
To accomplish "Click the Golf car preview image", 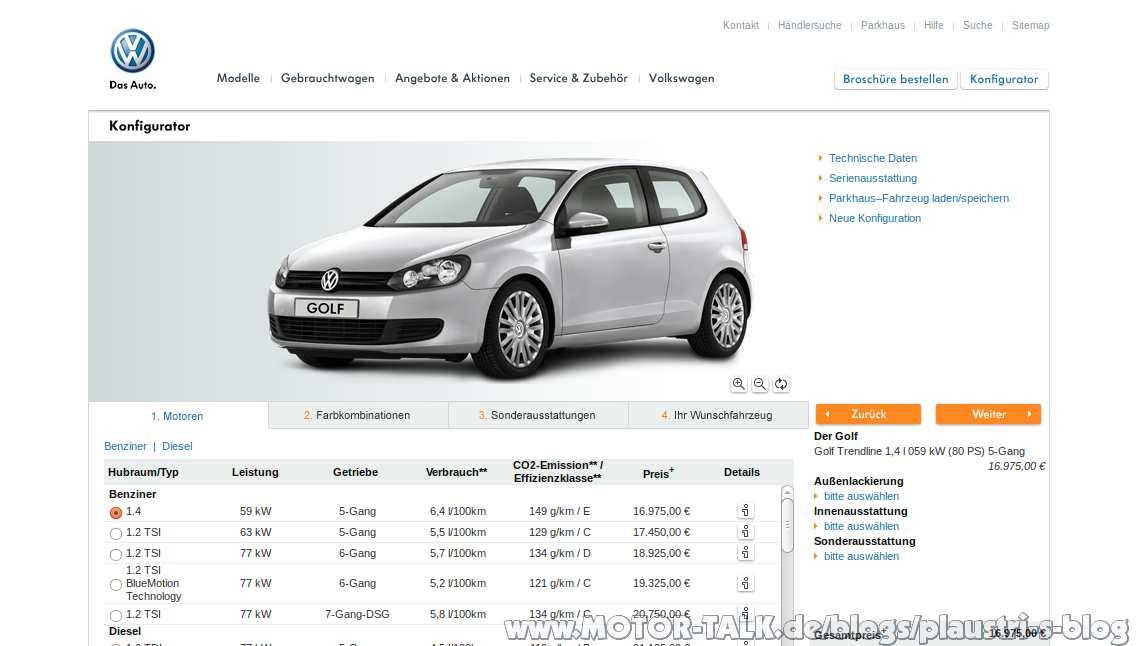I will (510, 270).
